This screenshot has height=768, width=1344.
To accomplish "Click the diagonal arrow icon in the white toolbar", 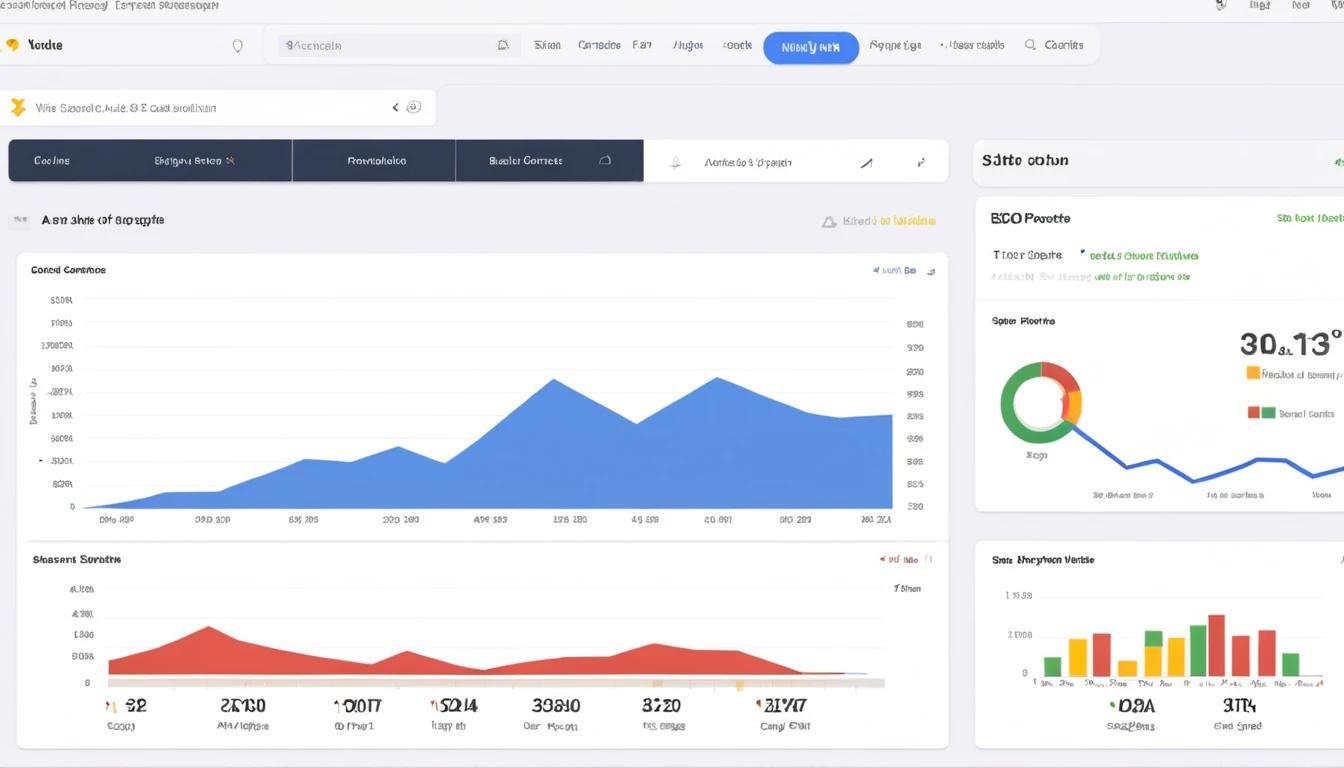I will coord(866,162).
